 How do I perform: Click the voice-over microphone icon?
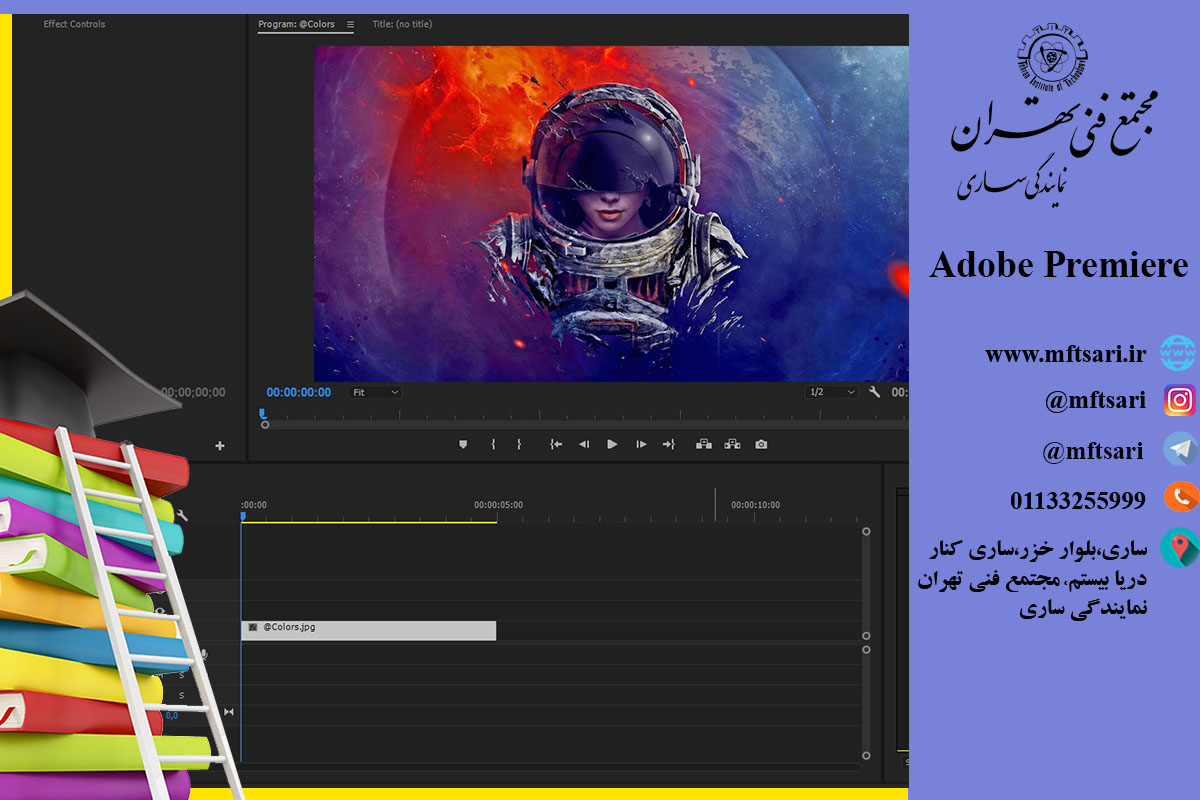(203, 655)
